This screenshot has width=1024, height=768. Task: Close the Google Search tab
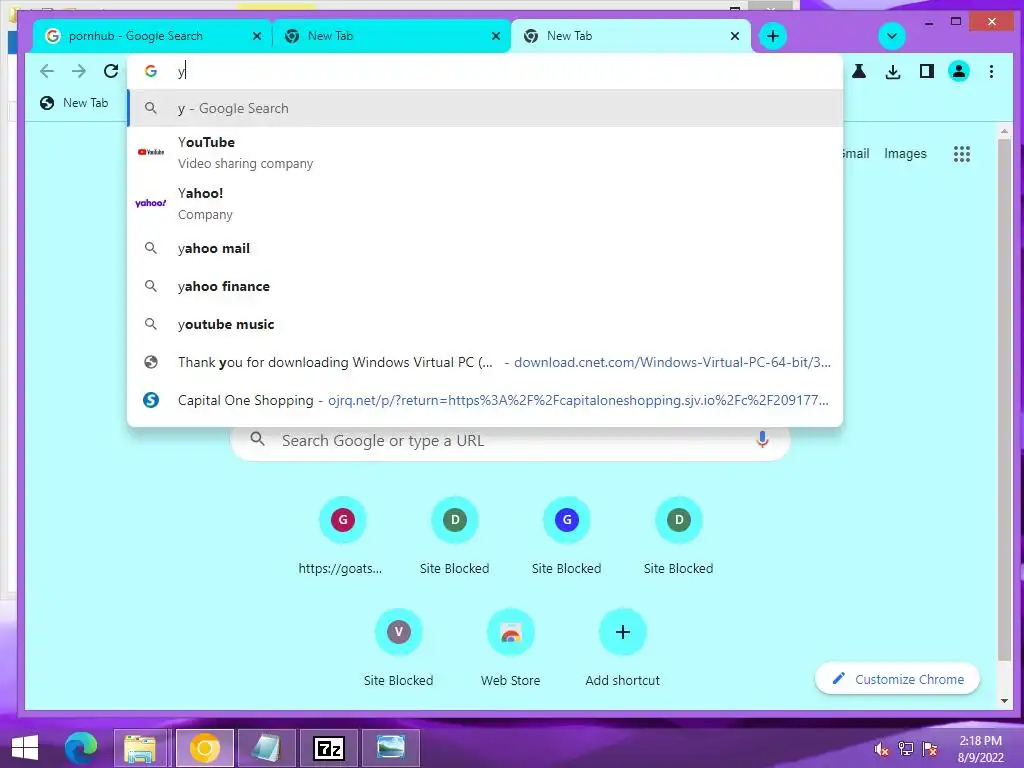(x=257, y=36)
